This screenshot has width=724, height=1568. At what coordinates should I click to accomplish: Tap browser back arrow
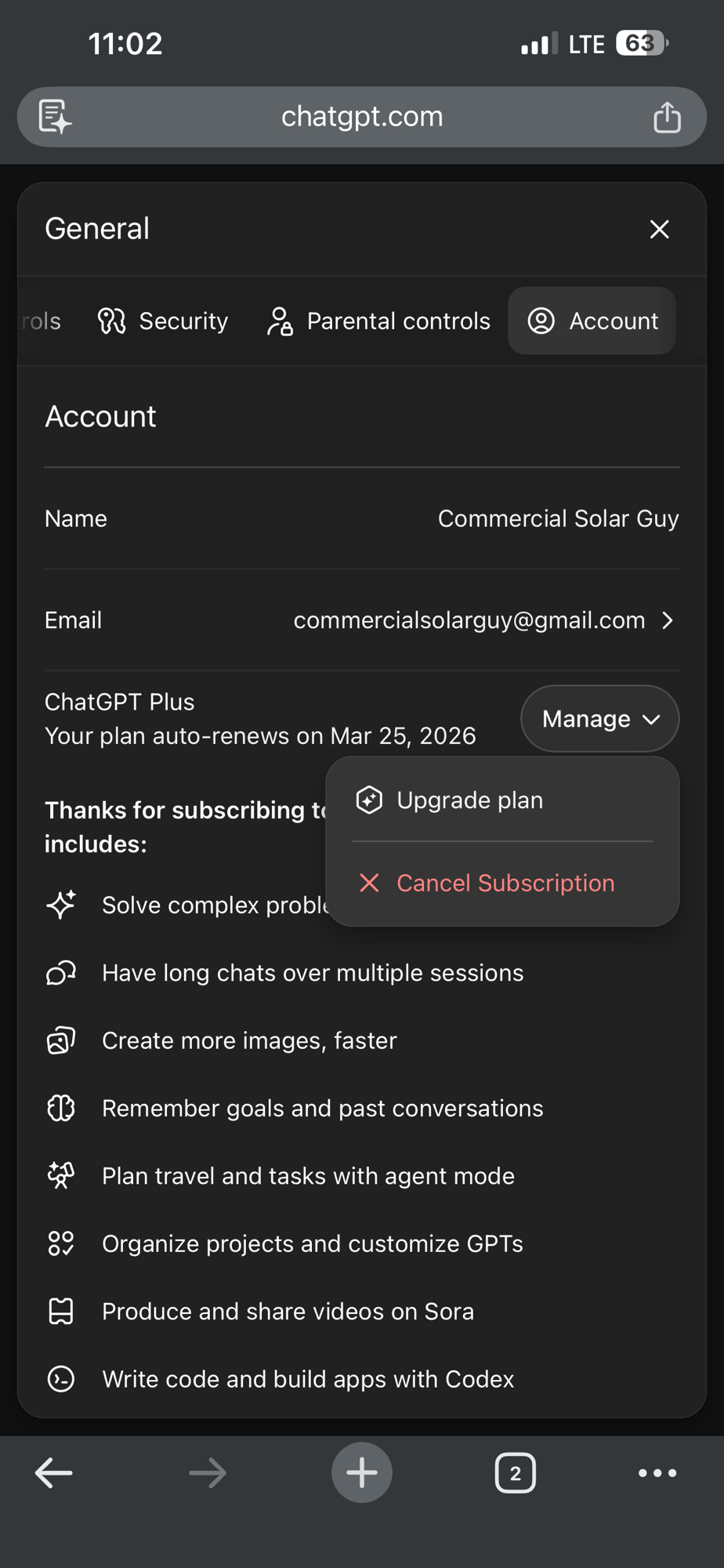54,1472
